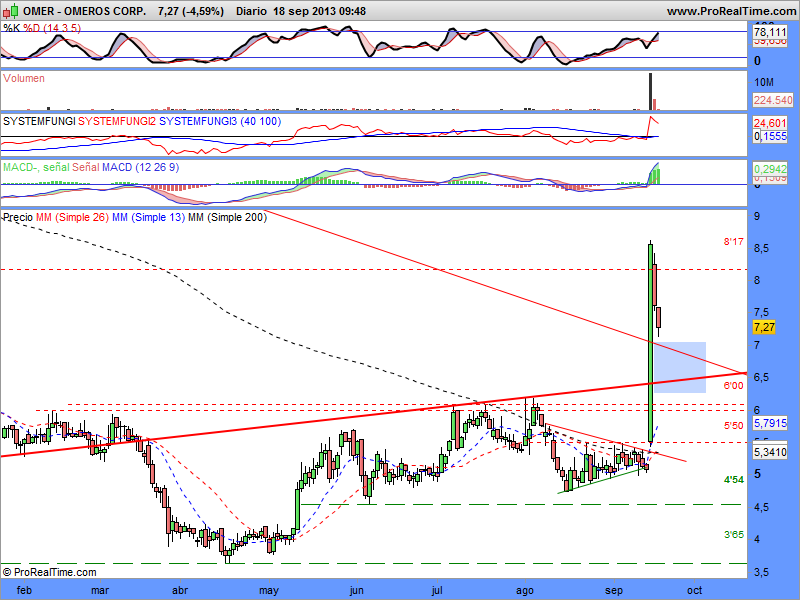800x600 pixels.
Task: Click the "Volumen" panel label
Action: tap(24, 78)
